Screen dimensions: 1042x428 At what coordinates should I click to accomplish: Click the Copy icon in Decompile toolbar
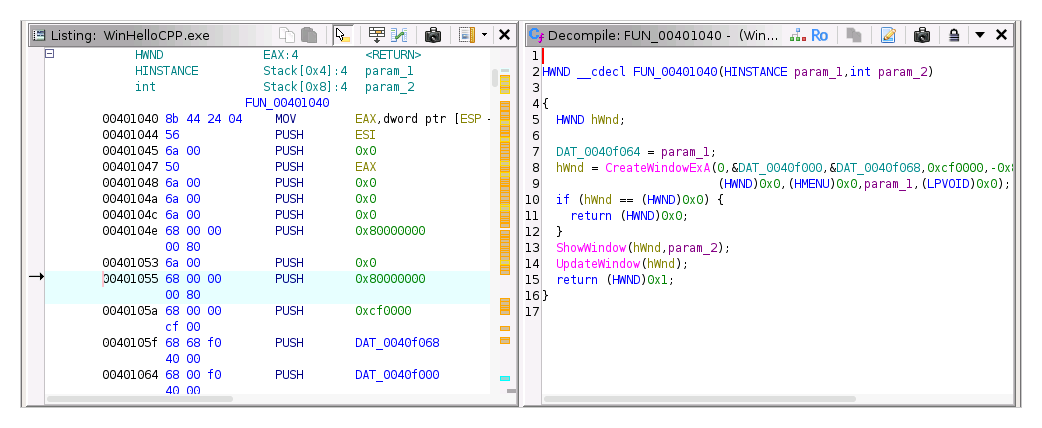pyautogui.click(x=854, y=35)
